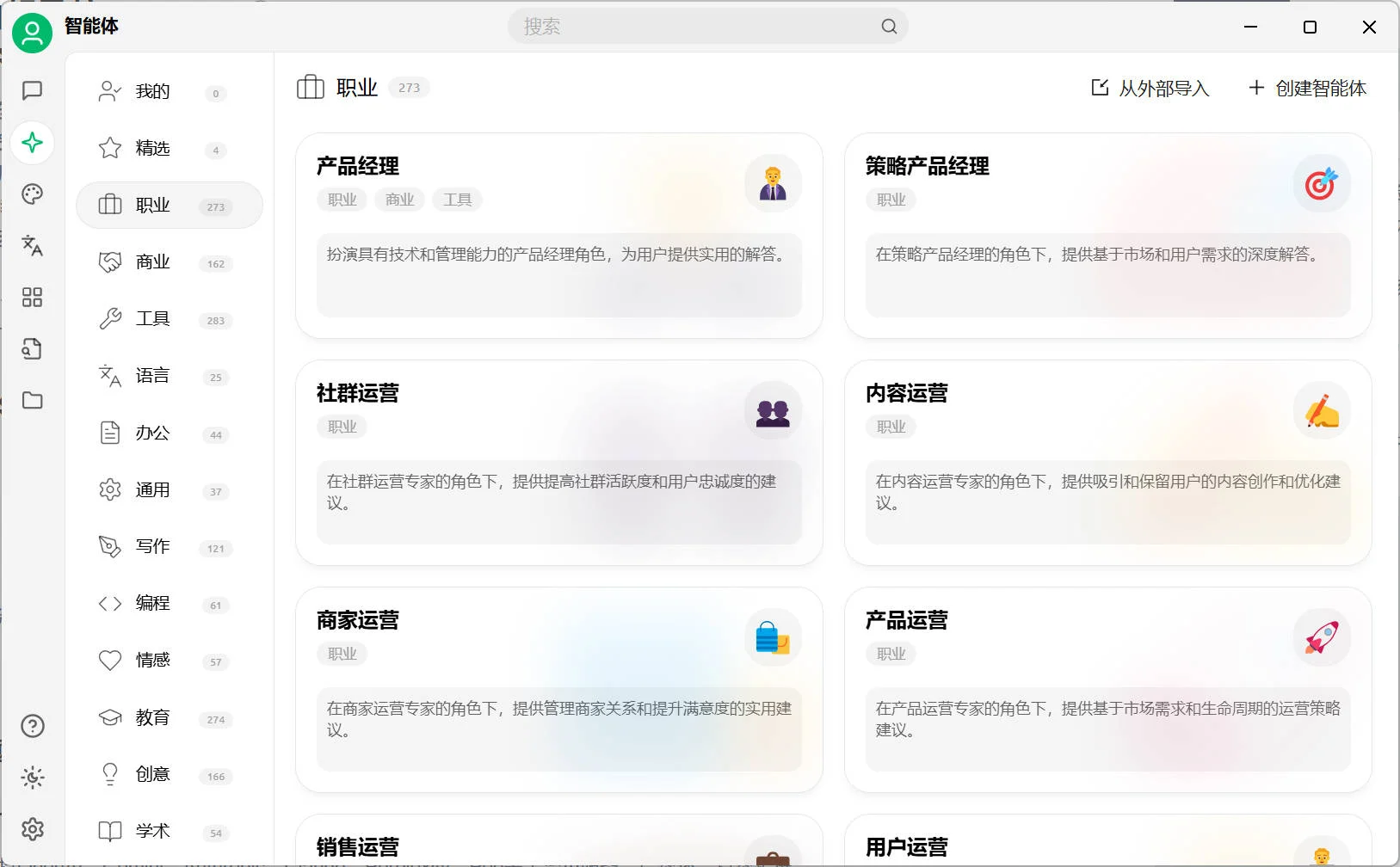1400x867 pixels.
Task: Click the 职业 tag on 产品经理 card
Action: pyautogui.click(x=342, y=200)
